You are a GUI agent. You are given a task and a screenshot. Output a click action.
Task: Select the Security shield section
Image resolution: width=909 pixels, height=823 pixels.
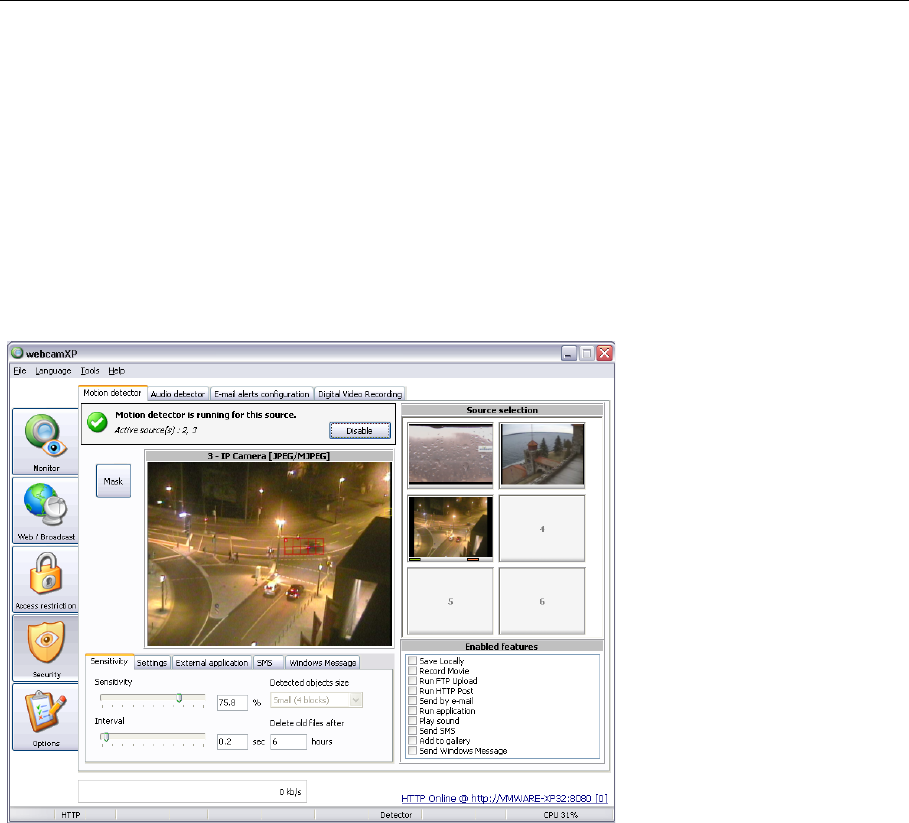45,647
